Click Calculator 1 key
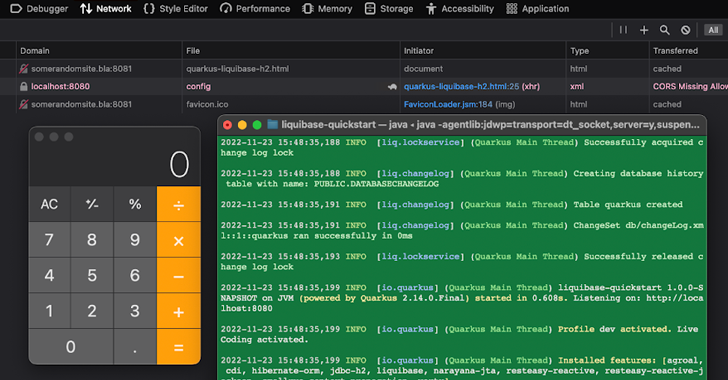 49,311
